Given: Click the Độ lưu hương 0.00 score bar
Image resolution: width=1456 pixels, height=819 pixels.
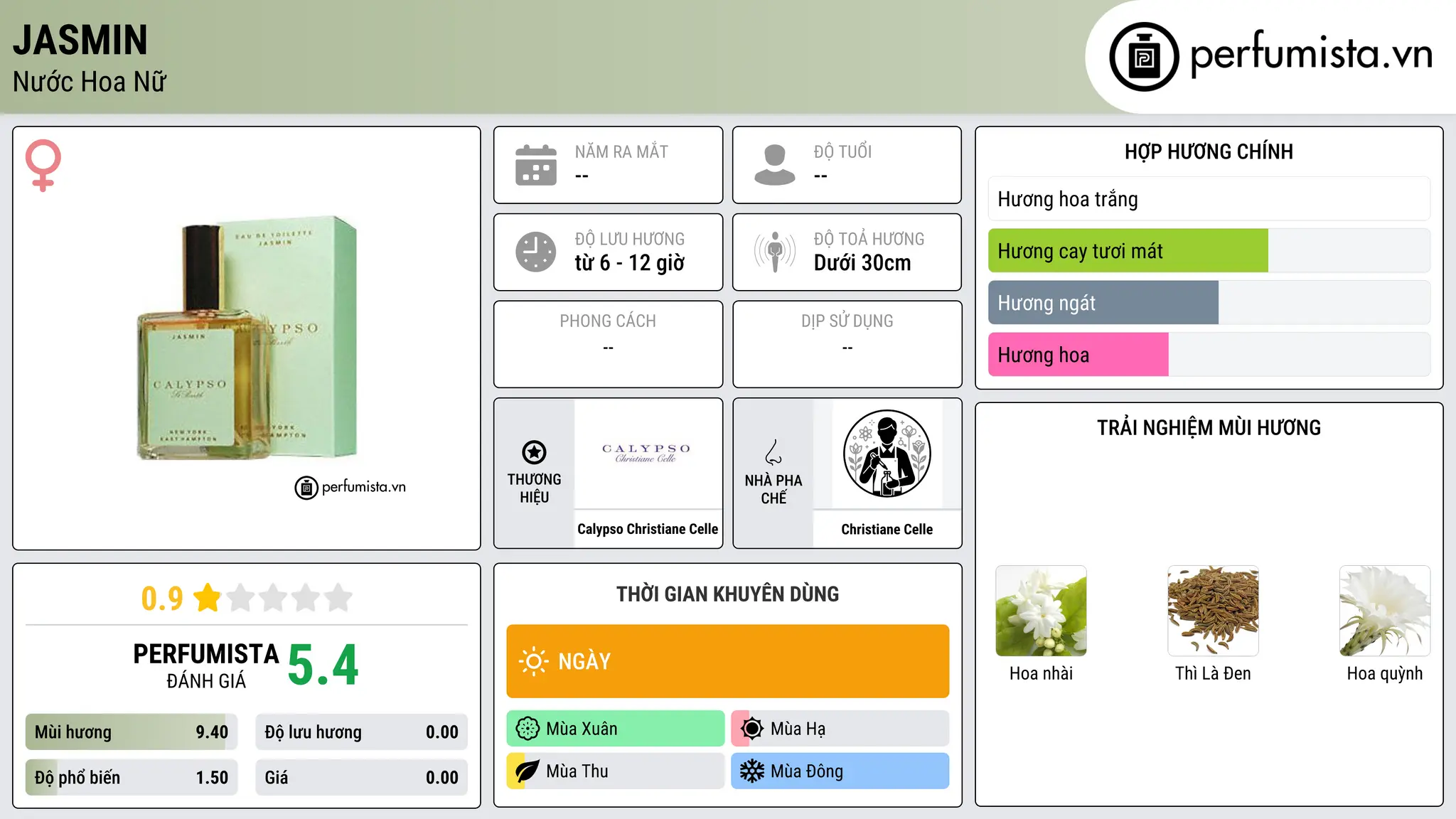Looking at the screenshot, I should point(362,732).
